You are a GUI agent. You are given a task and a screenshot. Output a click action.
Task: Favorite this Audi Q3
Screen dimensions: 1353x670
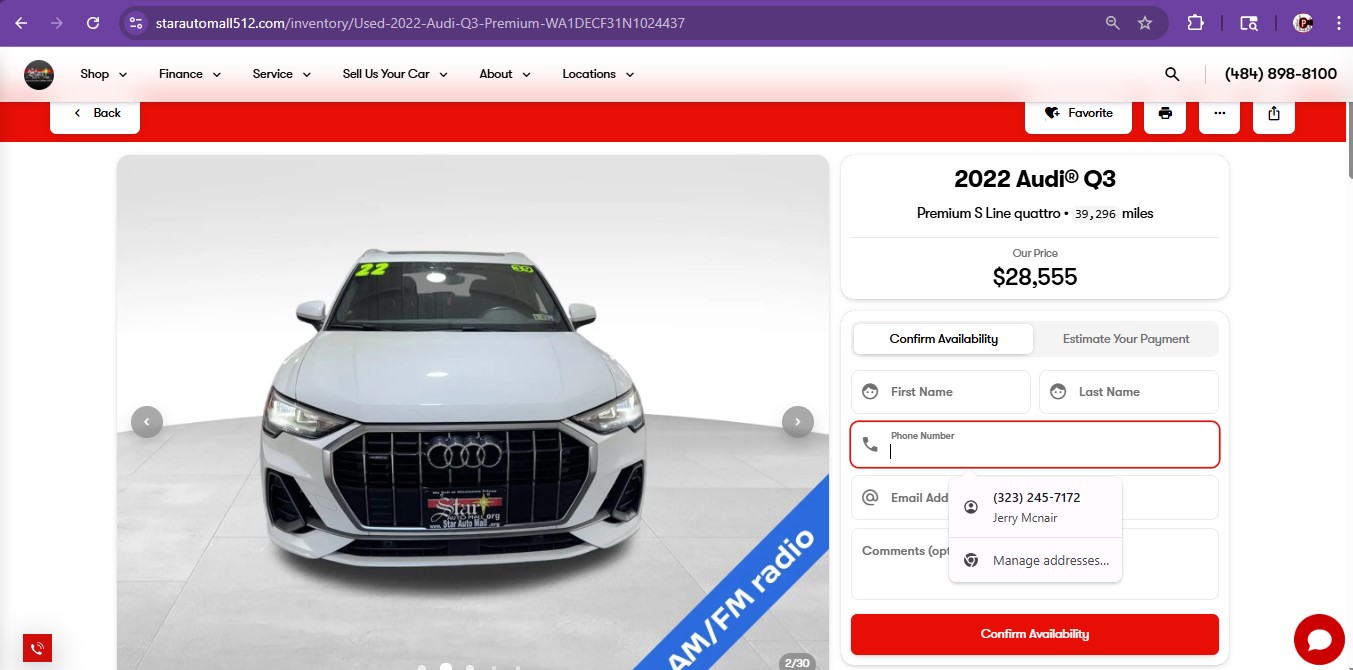click(1078, 113)
